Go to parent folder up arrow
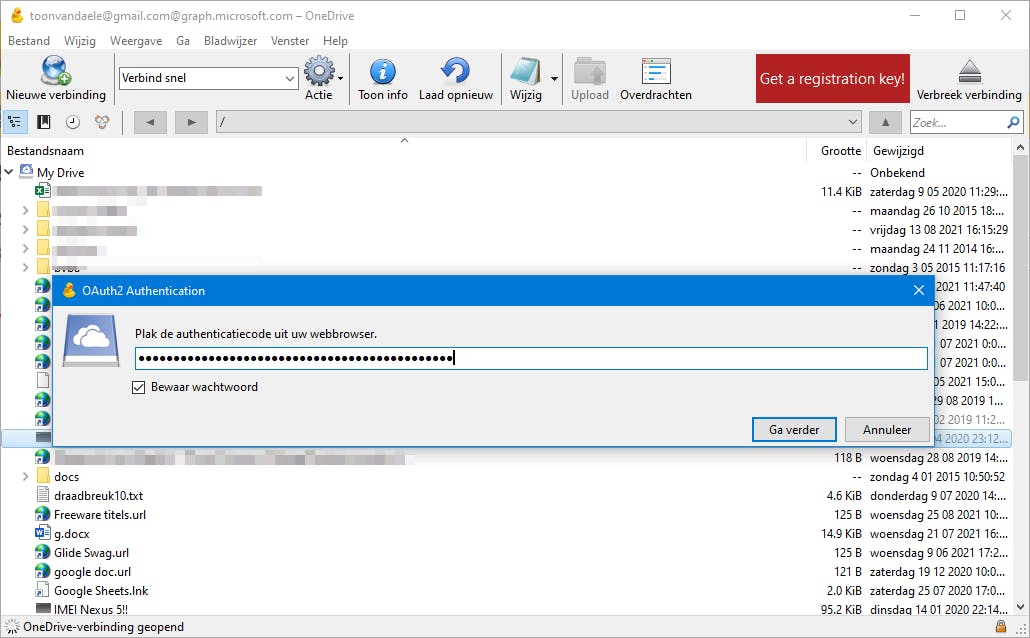 click(x=885, y=122)
